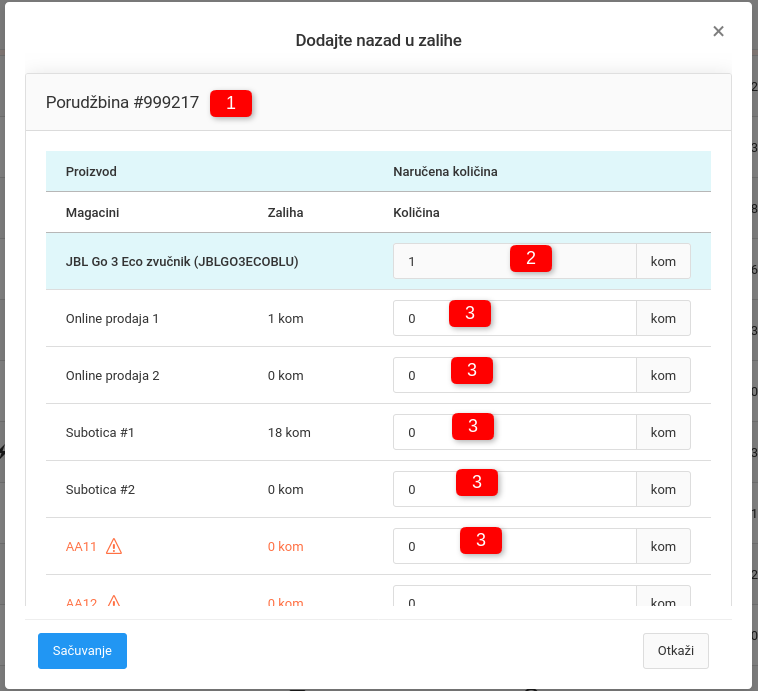Click the warning triangle icon beside AA12

point(114,602)
